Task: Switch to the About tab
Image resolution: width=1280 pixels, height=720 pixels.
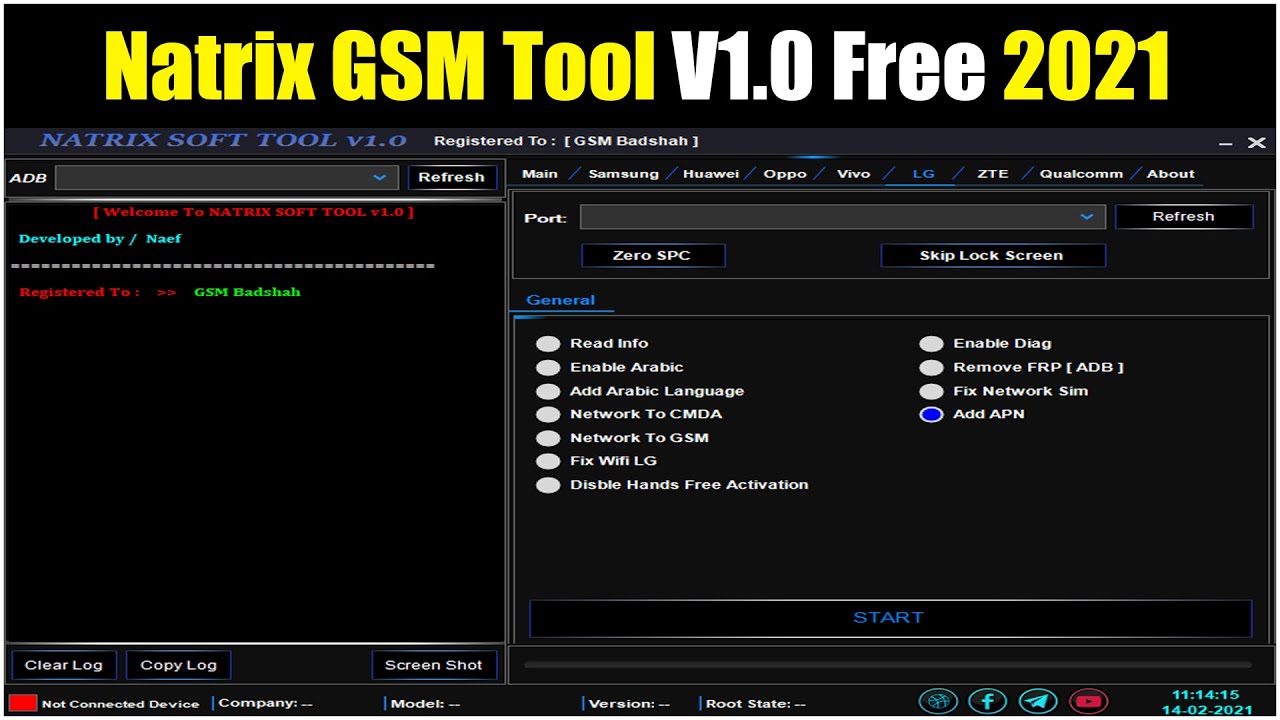Action: click(1171, 174)
